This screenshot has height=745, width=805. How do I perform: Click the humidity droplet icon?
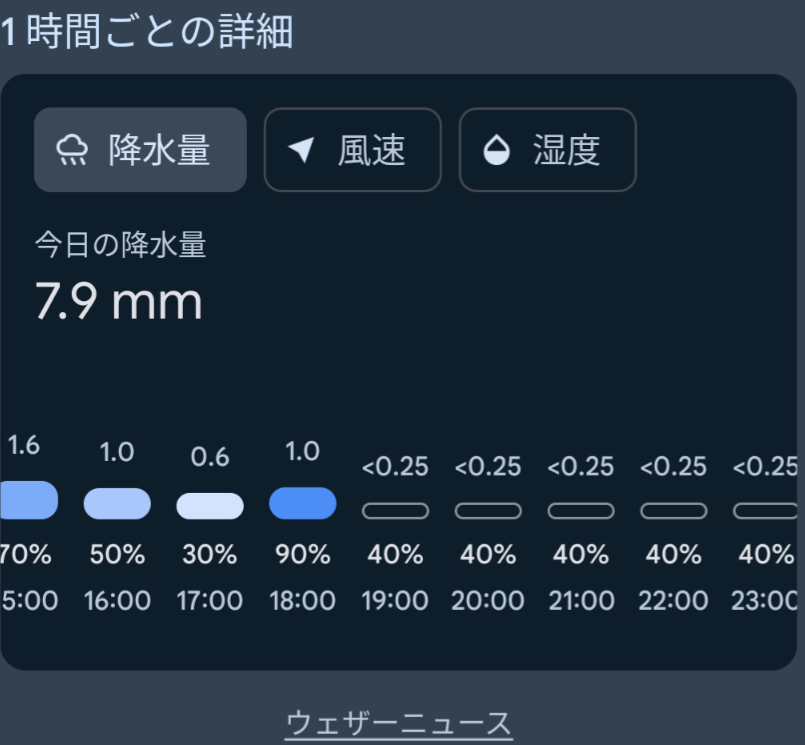496,150
